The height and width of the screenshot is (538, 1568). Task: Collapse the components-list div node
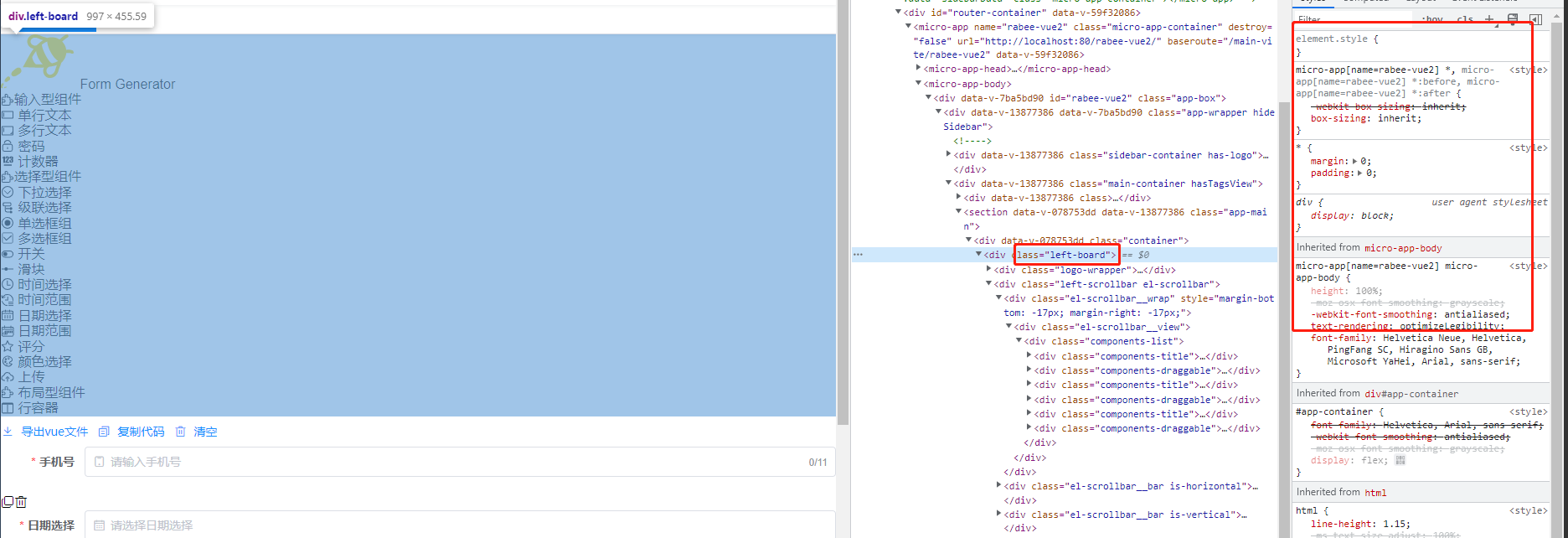coord(1019,341)
